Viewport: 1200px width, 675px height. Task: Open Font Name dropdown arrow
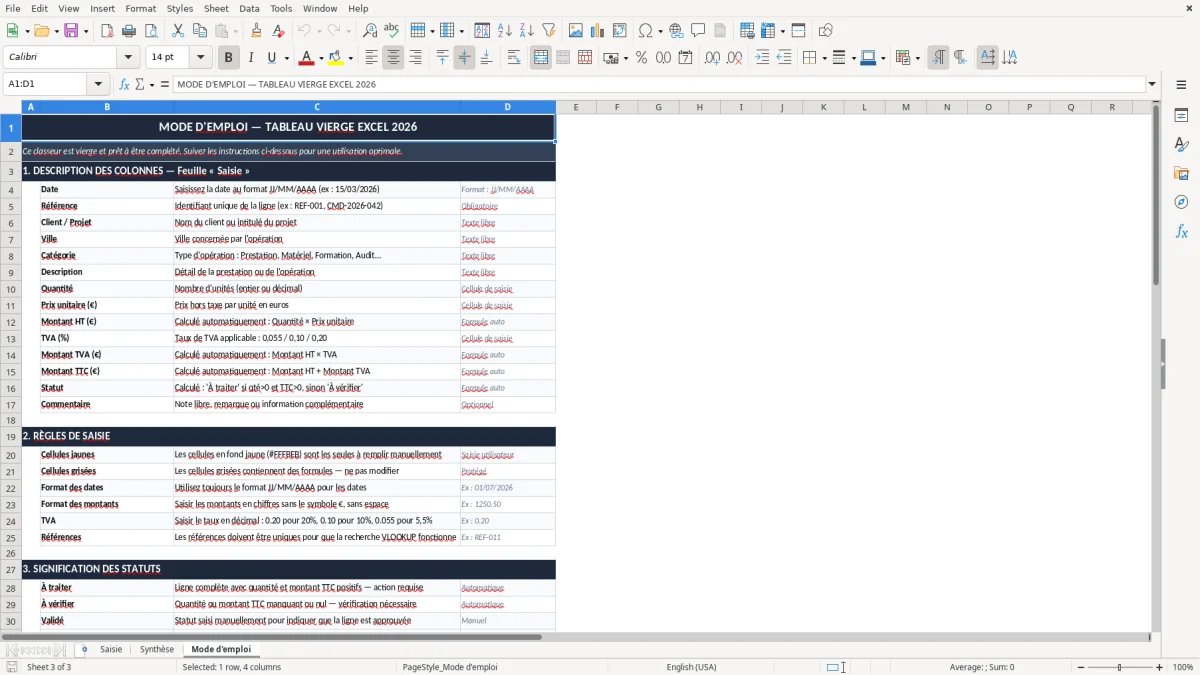(128, 58)
